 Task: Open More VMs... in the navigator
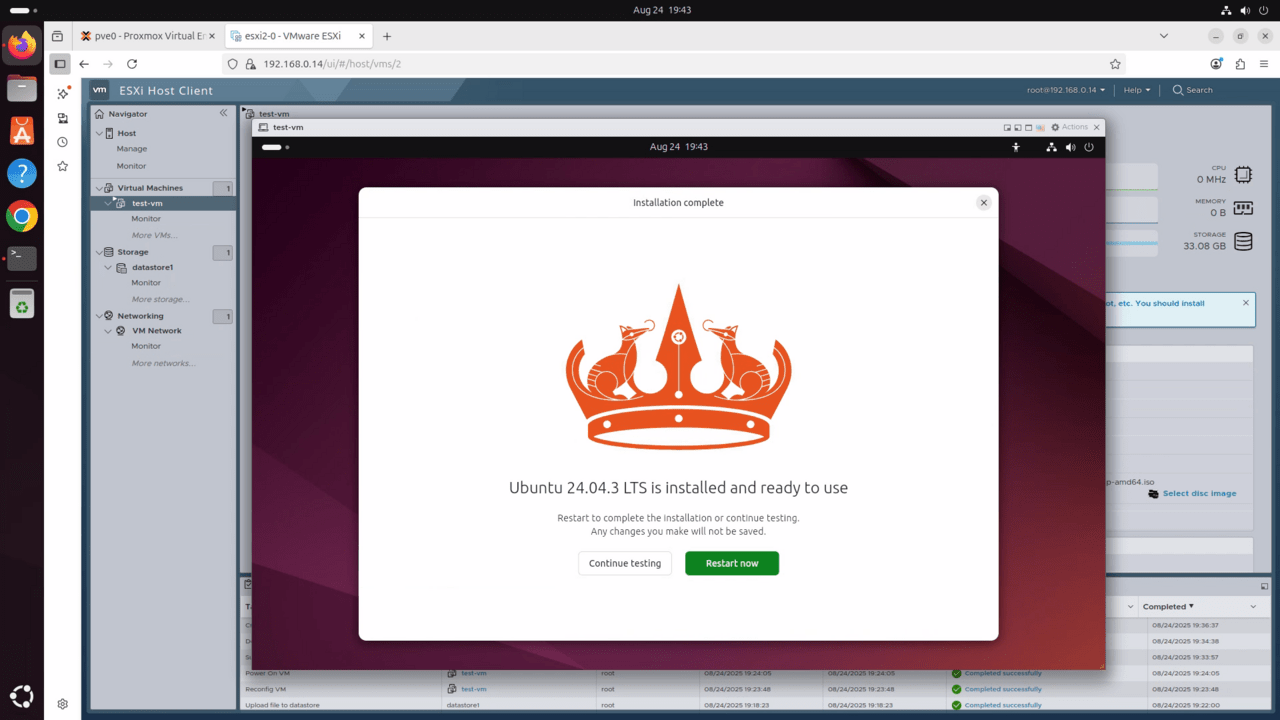click(x=155, y=235)
